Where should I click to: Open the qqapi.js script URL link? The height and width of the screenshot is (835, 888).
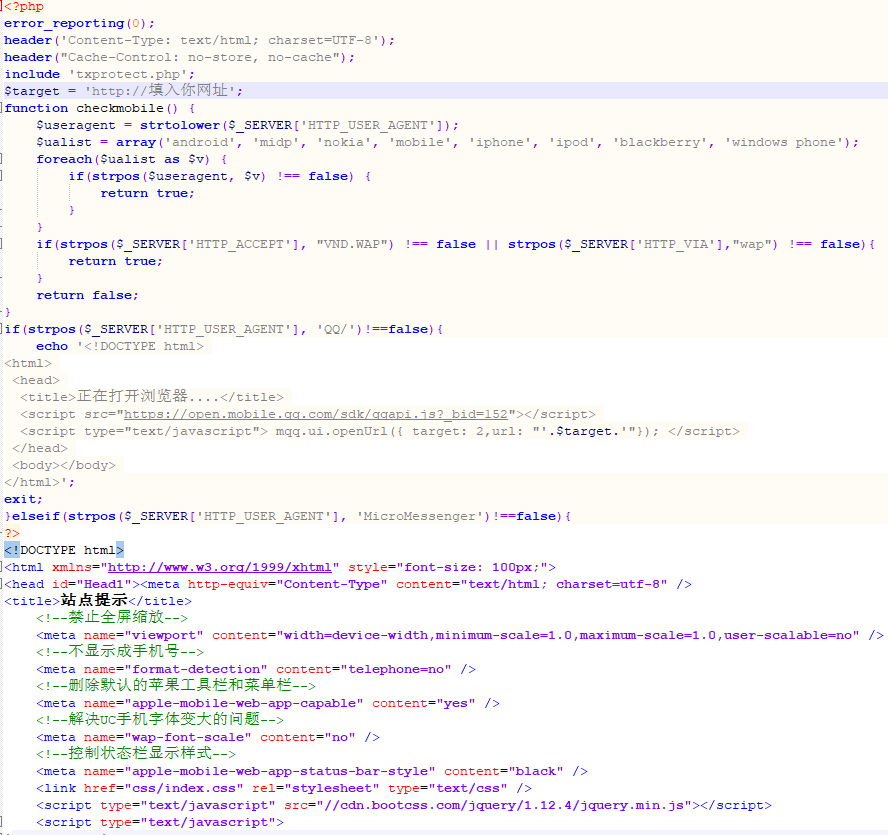pyautogui.click(x=315, y=415)
